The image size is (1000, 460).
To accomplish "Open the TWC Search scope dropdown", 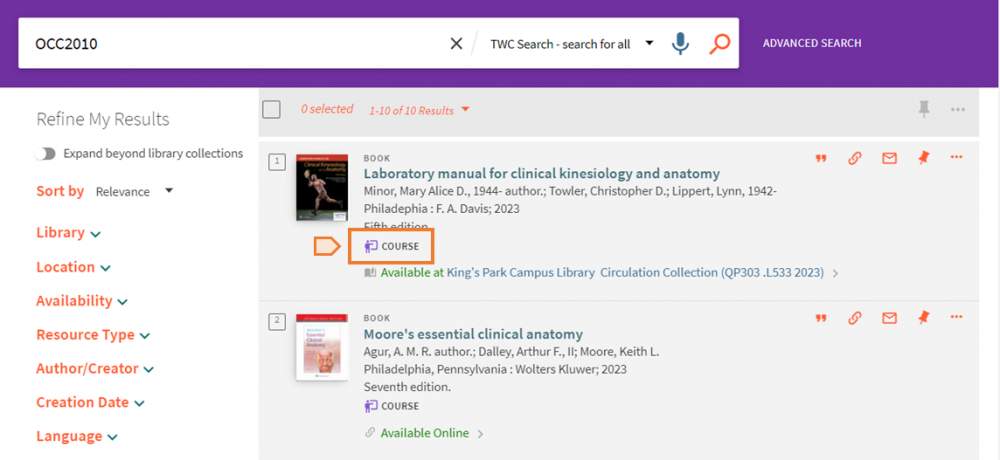I will point(572,44).
